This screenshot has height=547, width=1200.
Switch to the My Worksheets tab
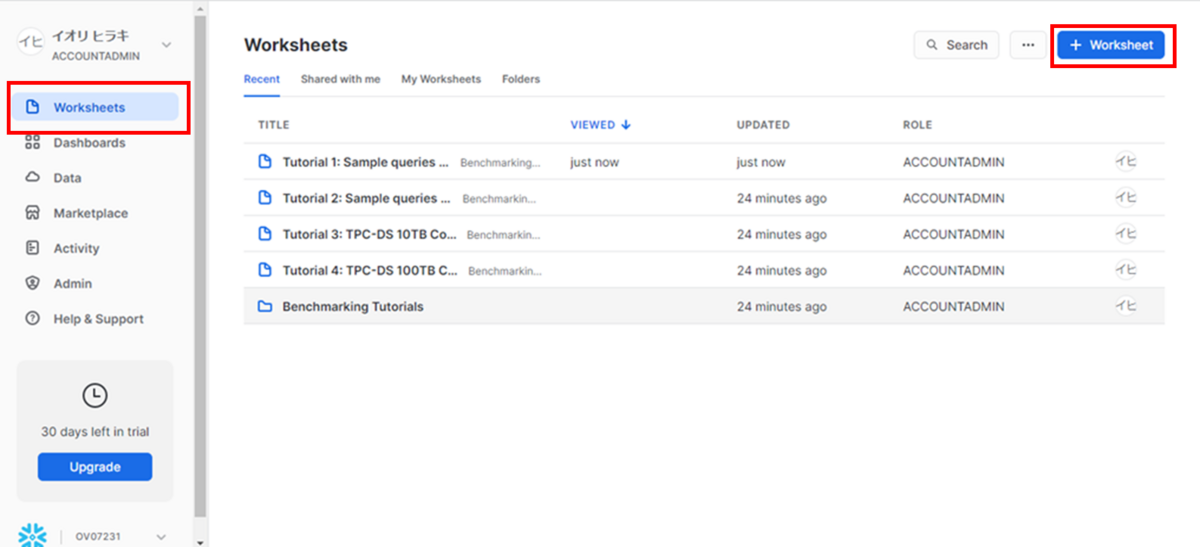click(441, 79)
